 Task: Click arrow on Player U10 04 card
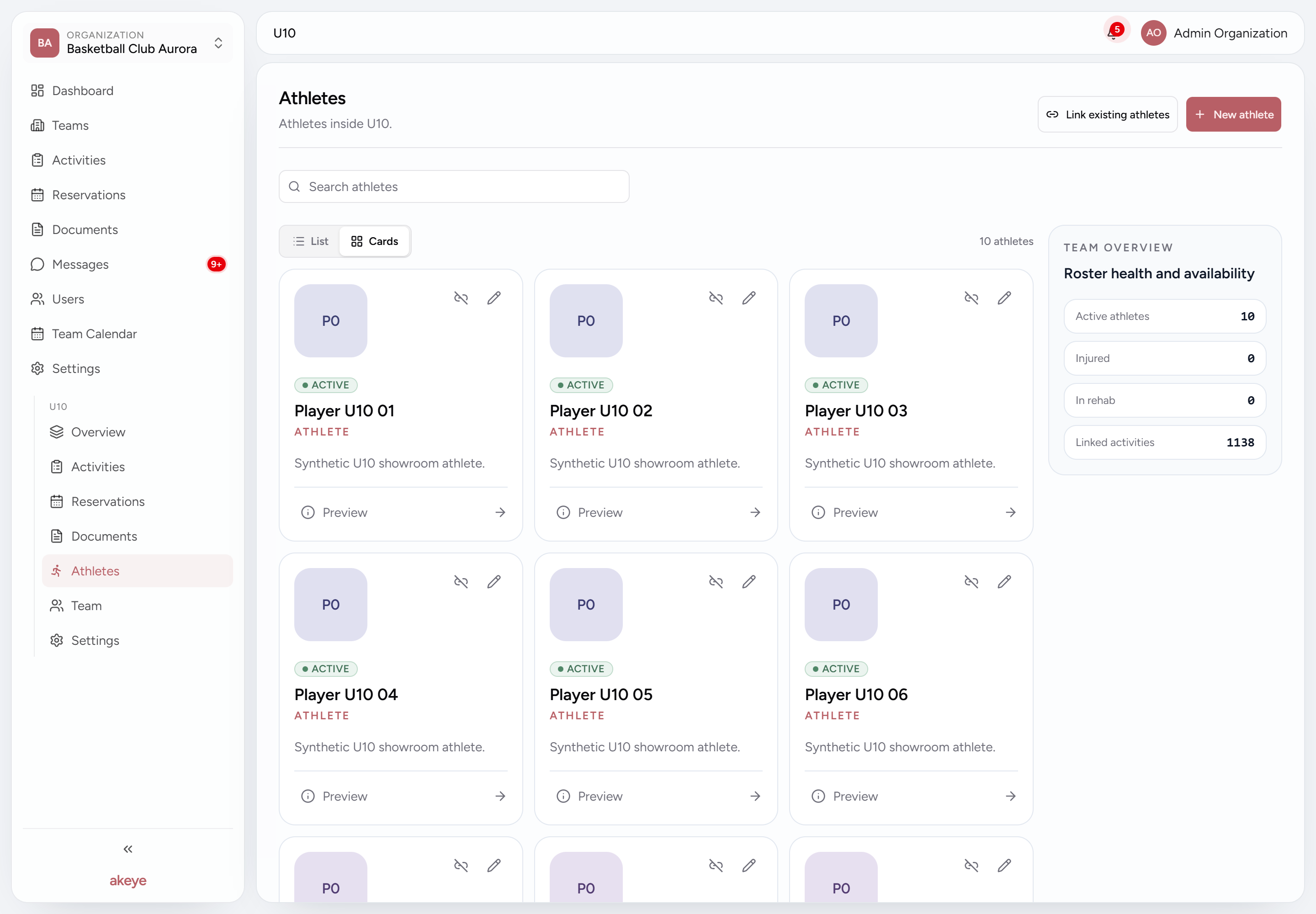coord(500,796)
